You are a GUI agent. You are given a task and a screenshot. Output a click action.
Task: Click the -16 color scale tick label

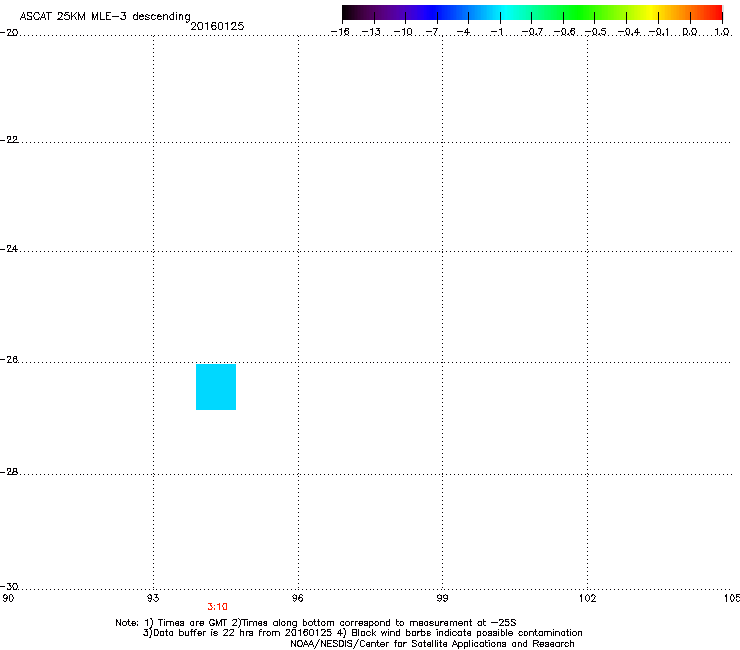[x=340, y=32]
